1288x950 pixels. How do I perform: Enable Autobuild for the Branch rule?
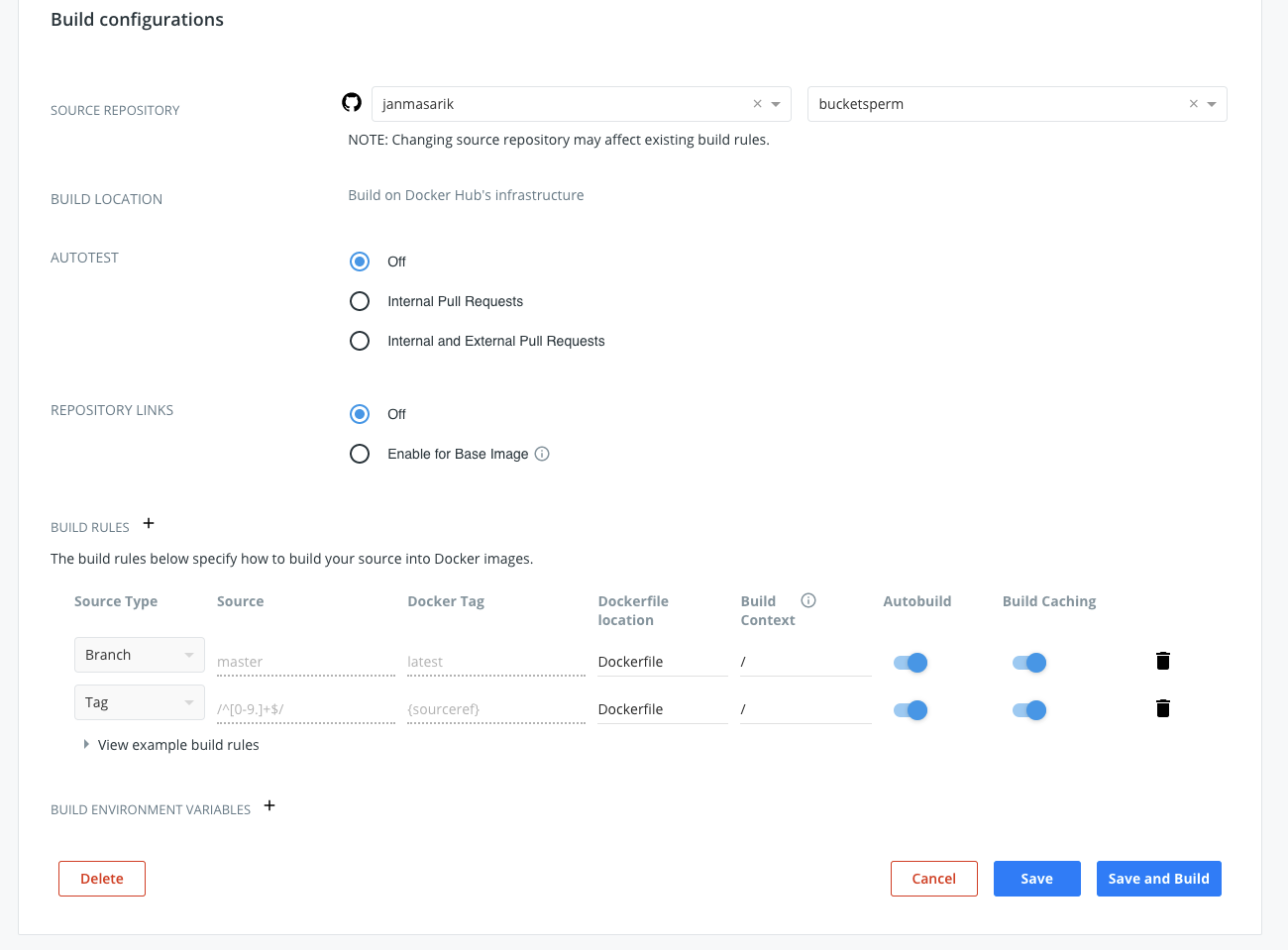910,662
